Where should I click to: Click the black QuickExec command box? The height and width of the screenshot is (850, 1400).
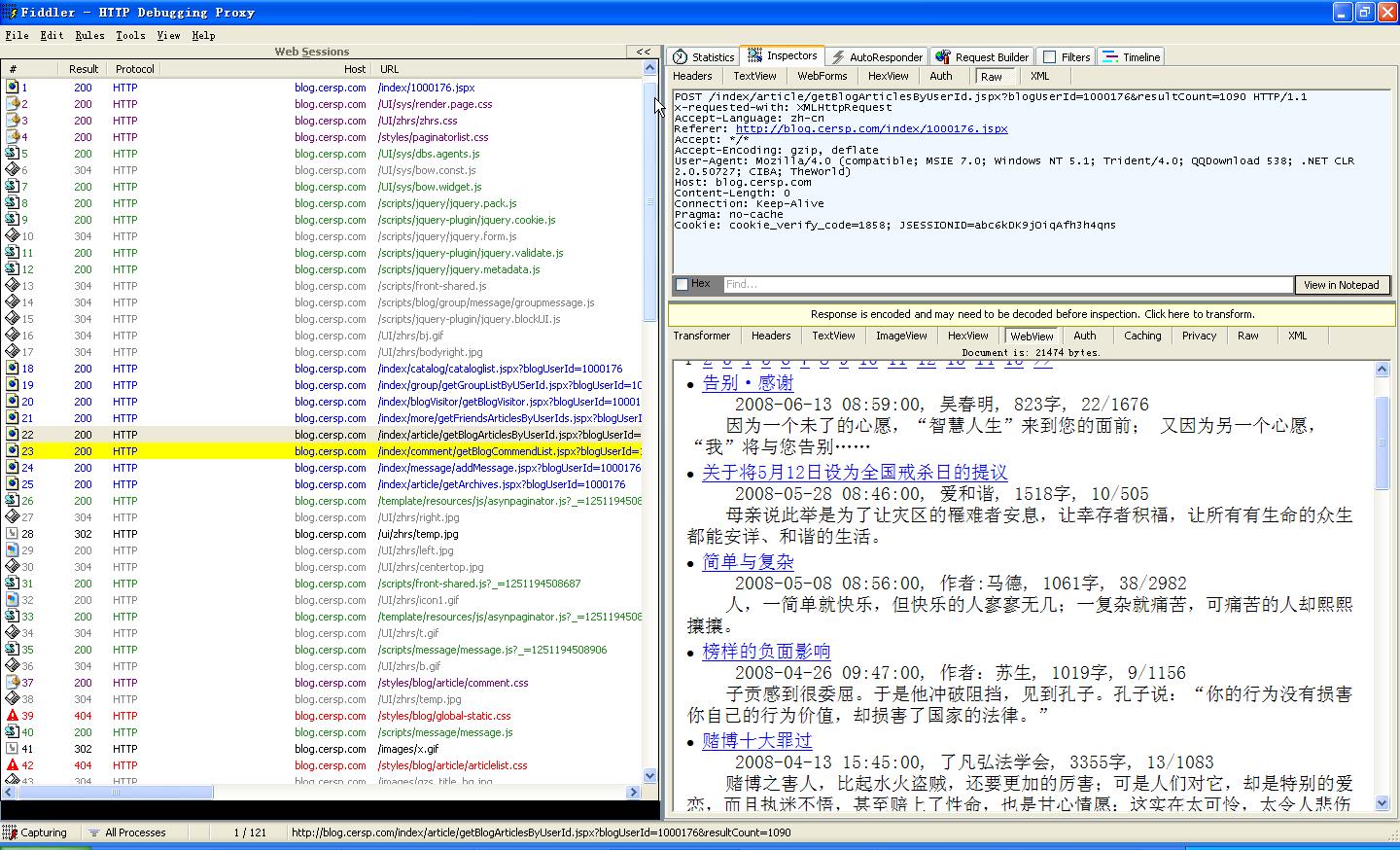(330, 810)
